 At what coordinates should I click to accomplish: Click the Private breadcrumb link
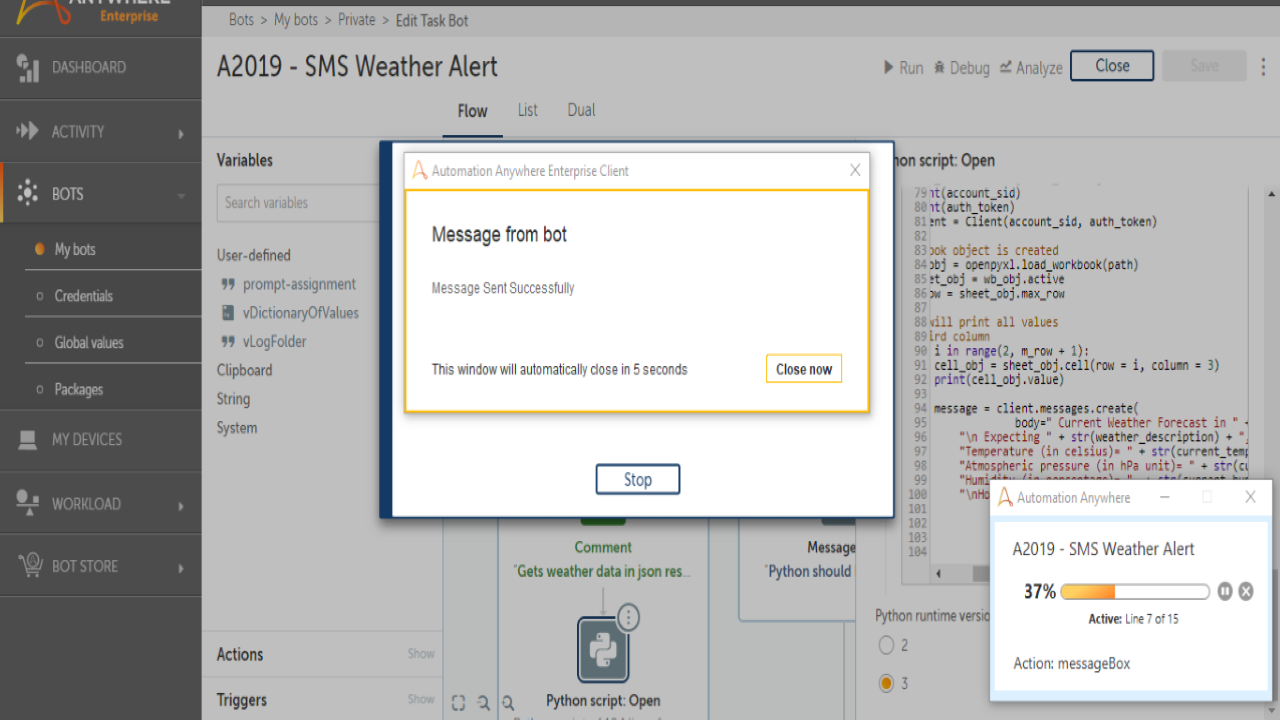pos(356,20)
